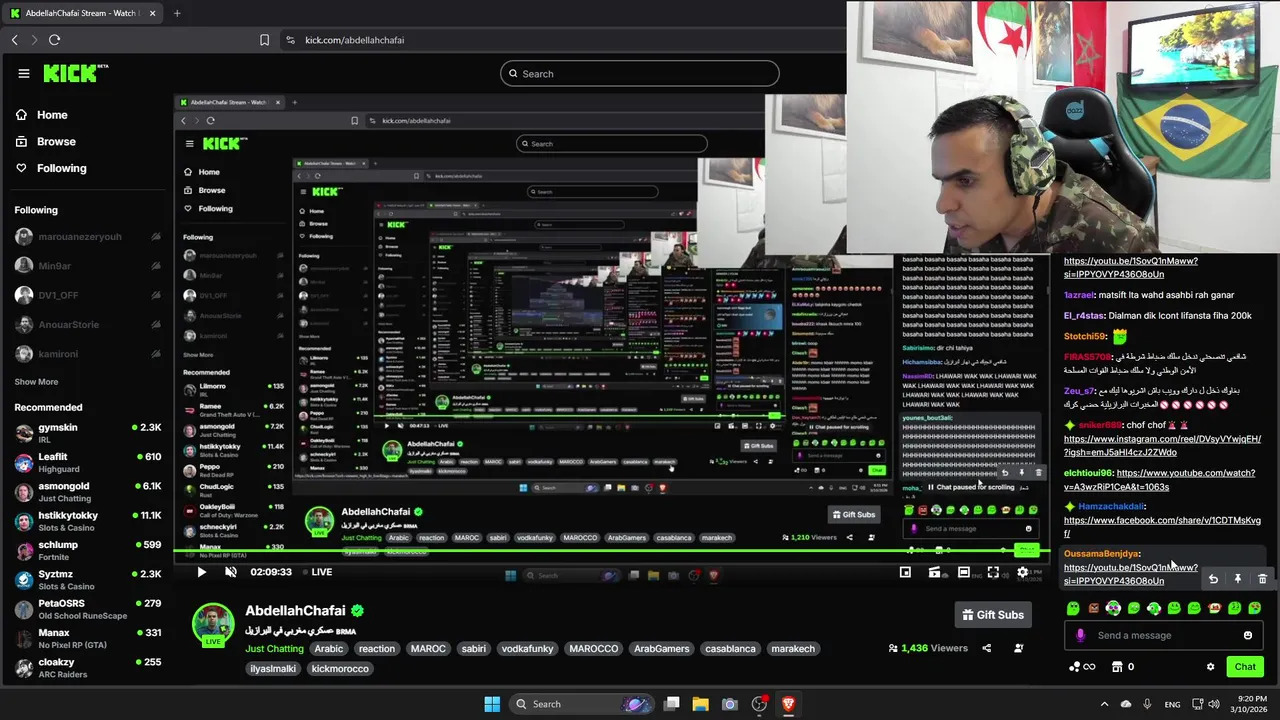This screenshot has height=720, width=1280.
Task: Open File Explorer from the taskbar
Action: tap(700, 704)
